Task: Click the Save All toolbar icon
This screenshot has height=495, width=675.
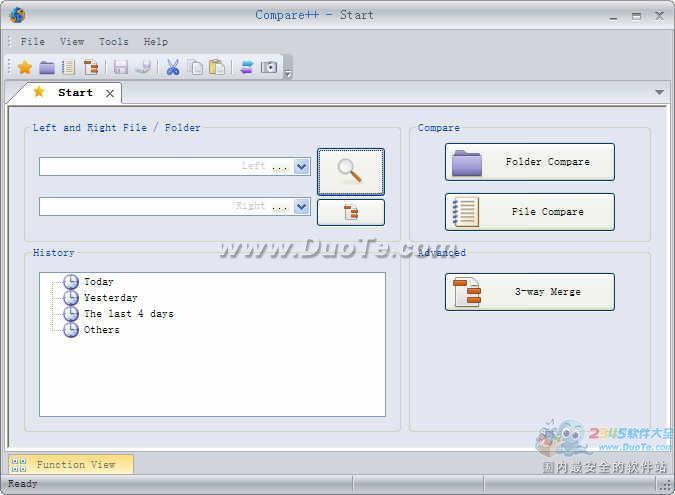Action: pyautogui.click(x=143, y=67)
